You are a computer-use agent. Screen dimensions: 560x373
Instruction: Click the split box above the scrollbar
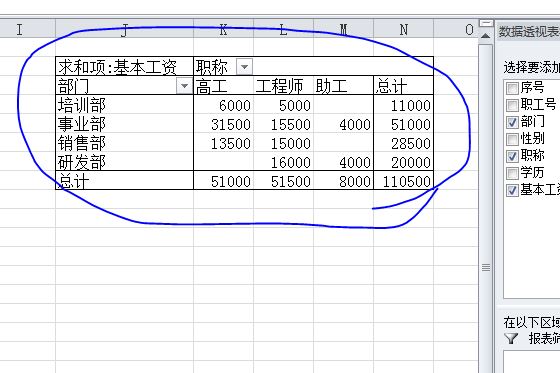486,23
